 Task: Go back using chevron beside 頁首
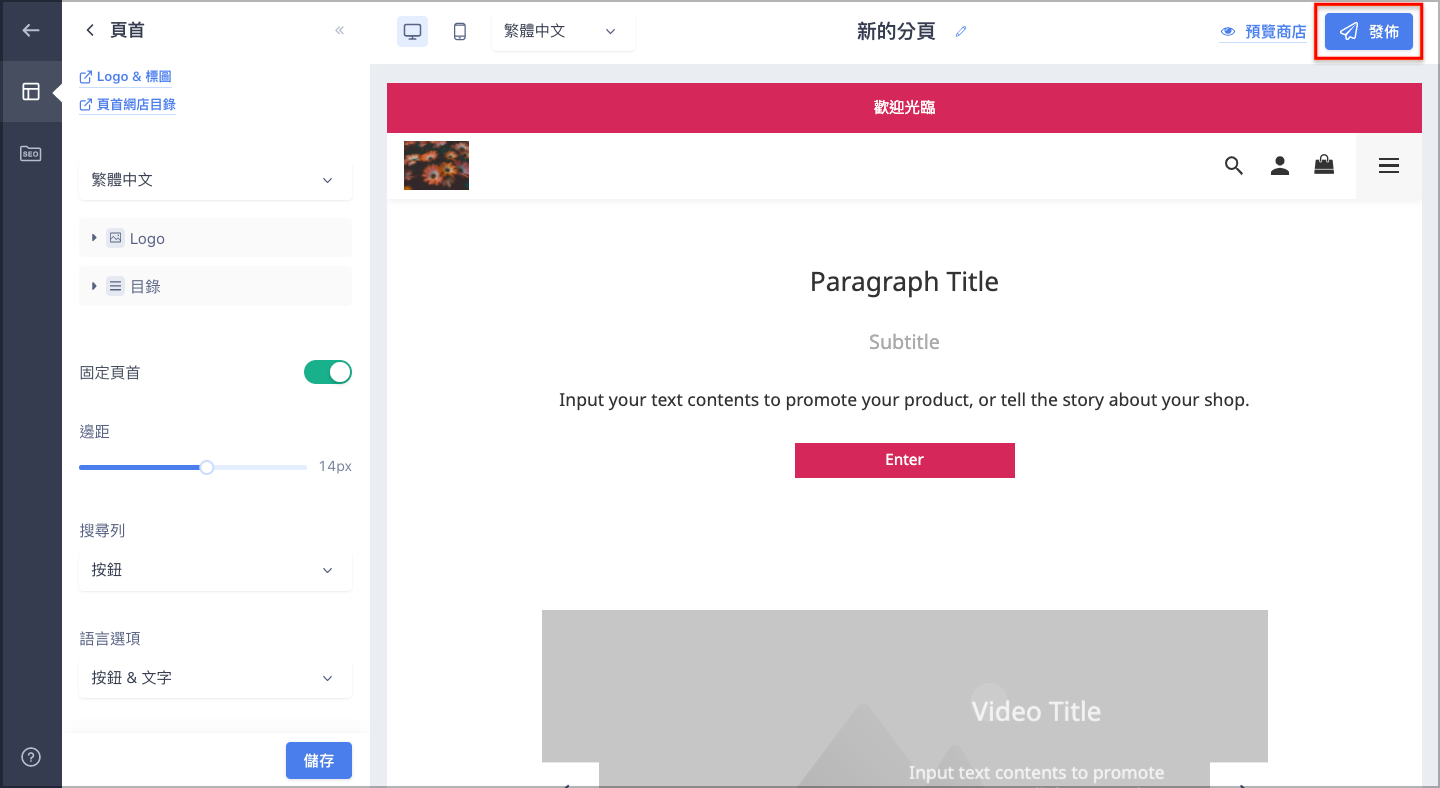coord(90,30)
